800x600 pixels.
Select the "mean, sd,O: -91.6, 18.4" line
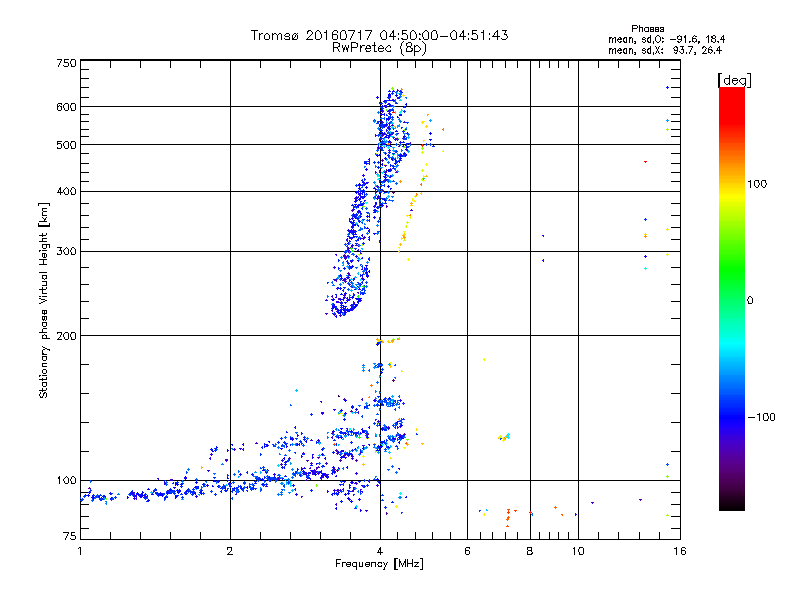(666, 39)
